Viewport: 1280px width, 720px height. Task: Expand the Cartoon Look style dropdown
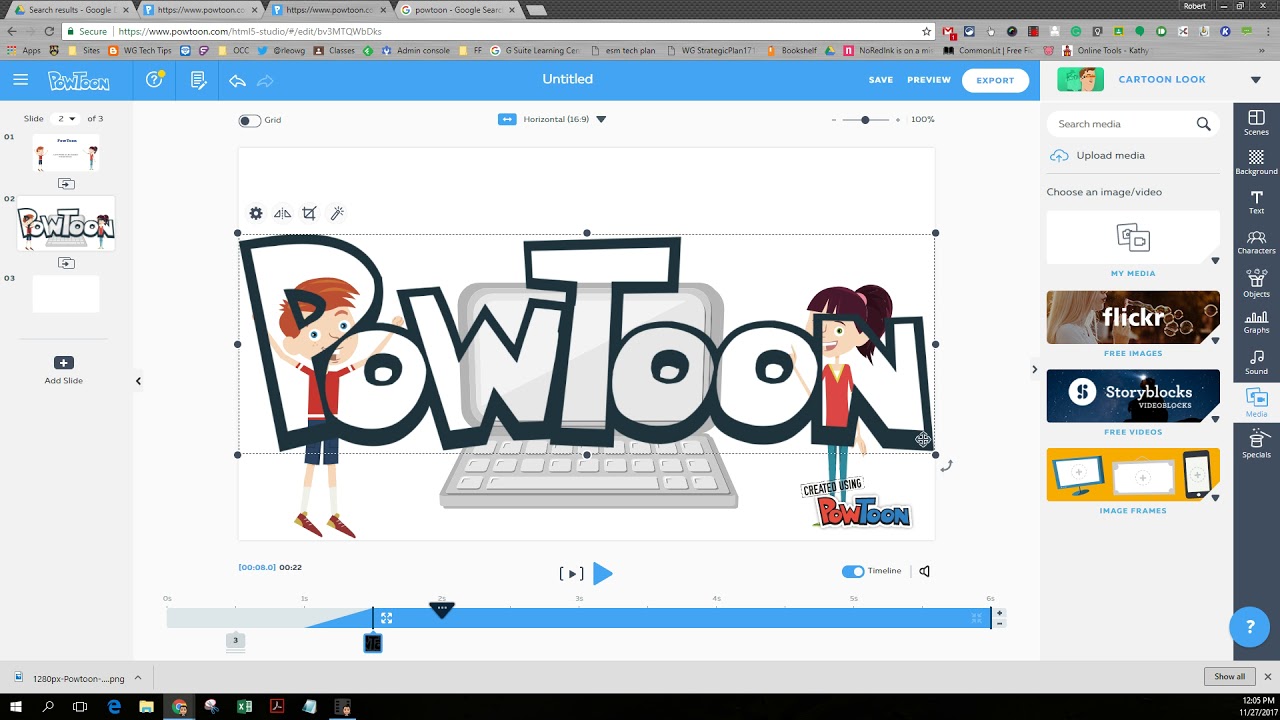coord(1256,80)
